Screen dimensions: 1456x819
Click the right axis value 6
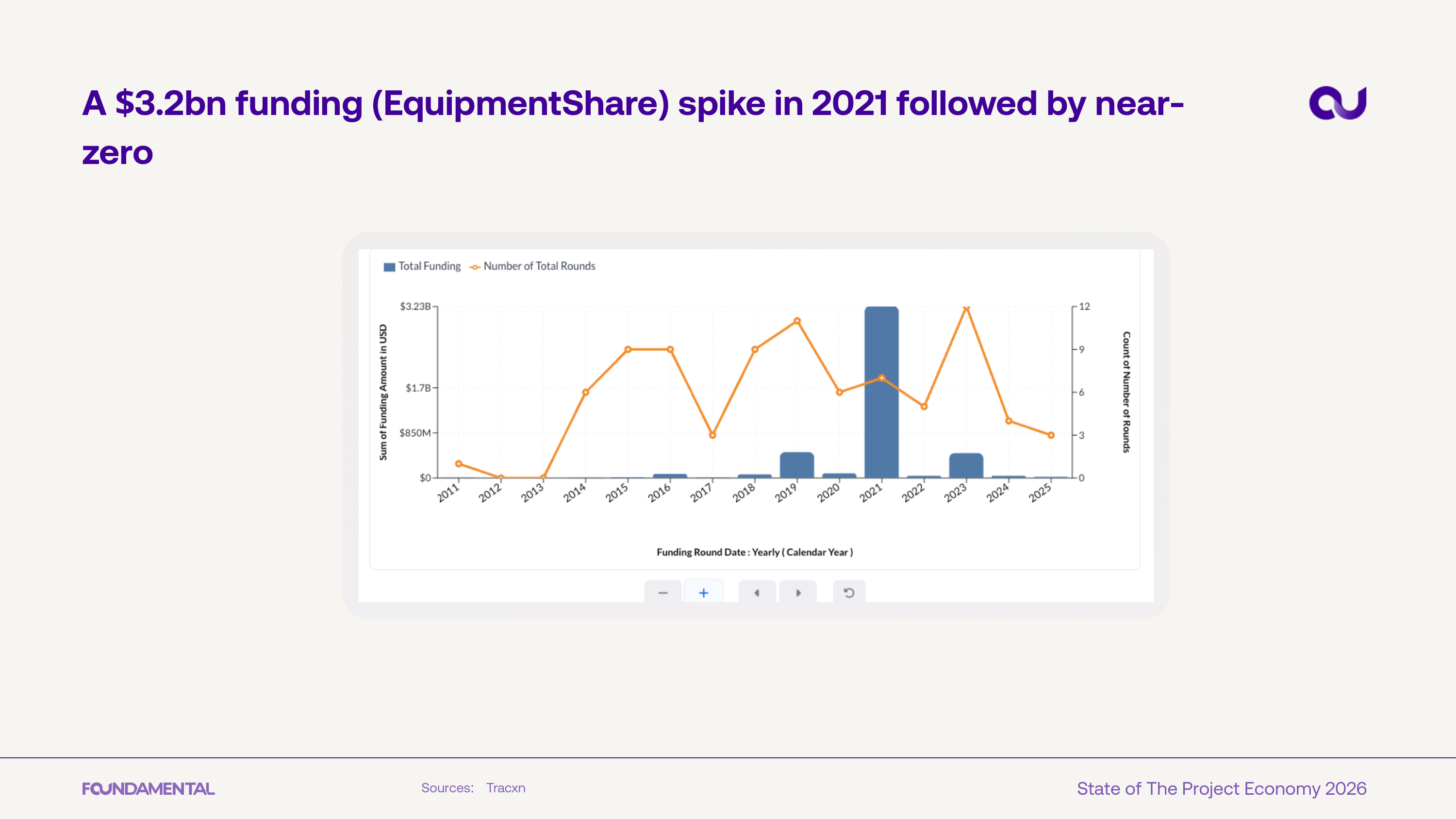[x=1082, y=392]
